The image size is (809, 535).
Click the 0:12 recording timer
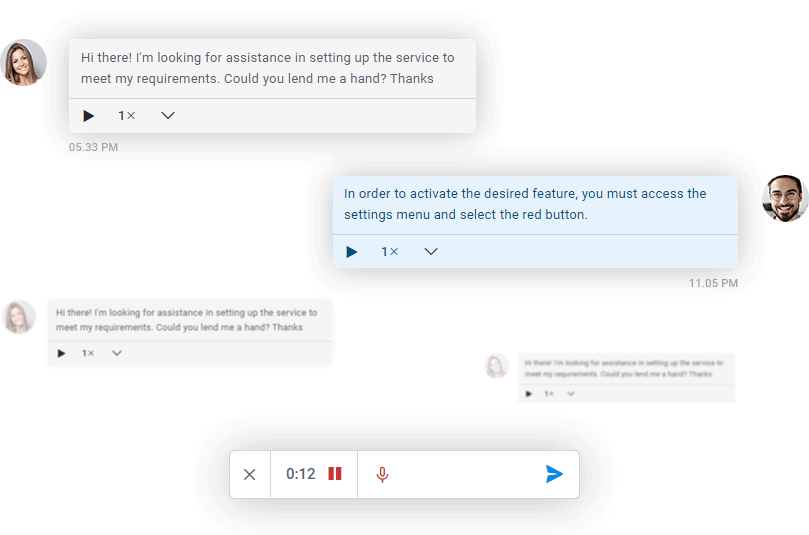click(x=300, y=474)
